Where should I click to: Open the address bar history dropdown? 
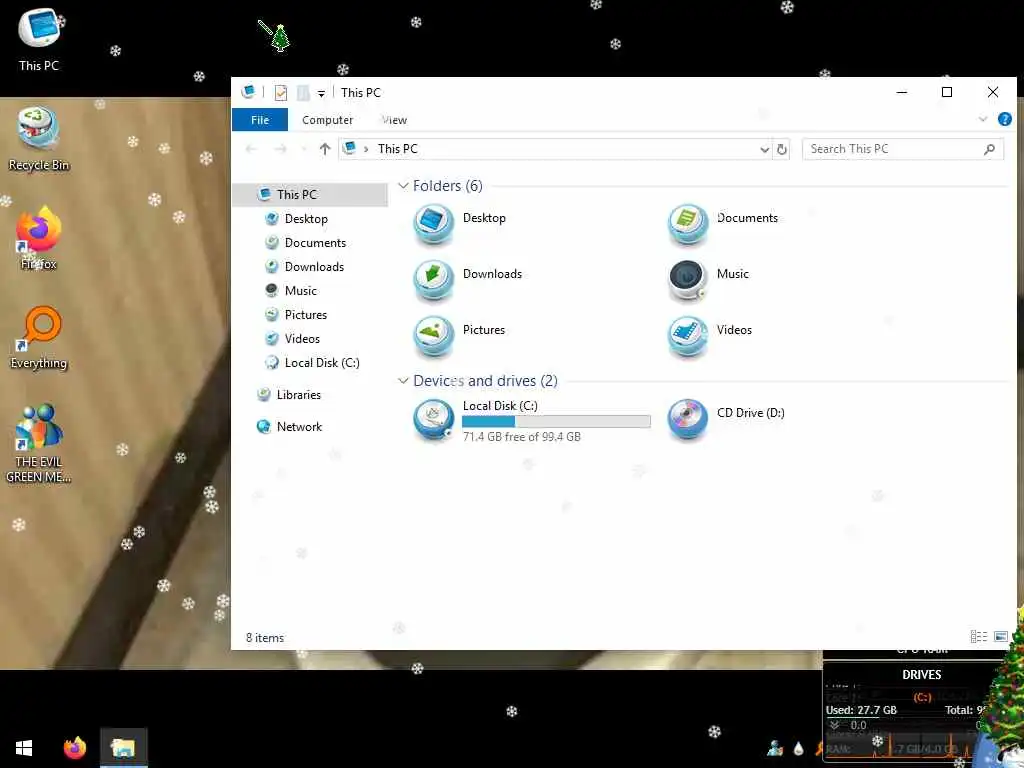coord(764,150)
